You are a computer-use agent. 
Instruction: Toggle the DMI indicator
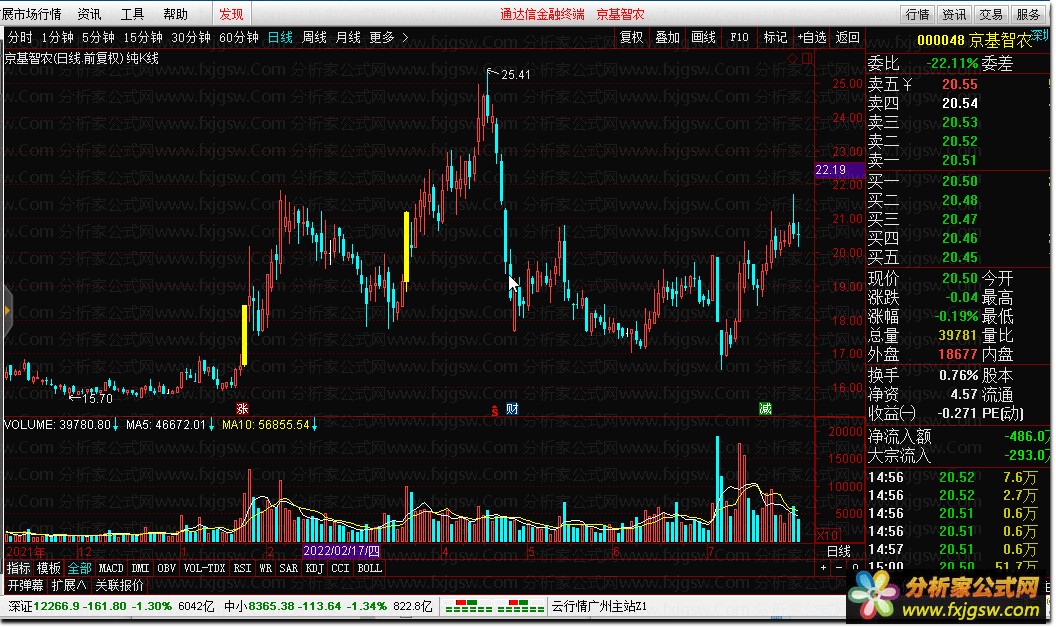point(140,568)
